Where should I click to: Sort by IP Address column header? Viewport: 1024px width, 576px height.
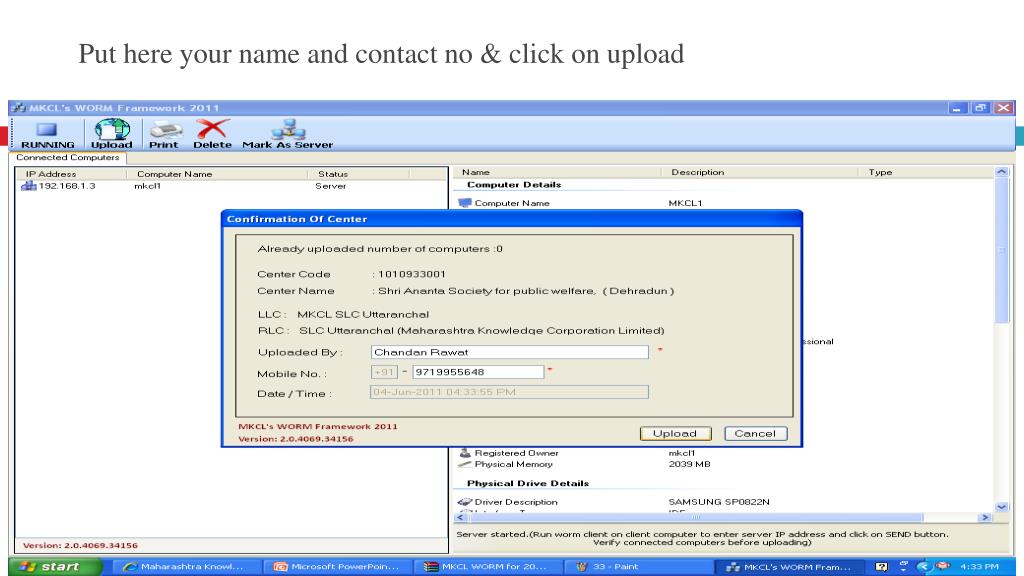click(71, 174)
